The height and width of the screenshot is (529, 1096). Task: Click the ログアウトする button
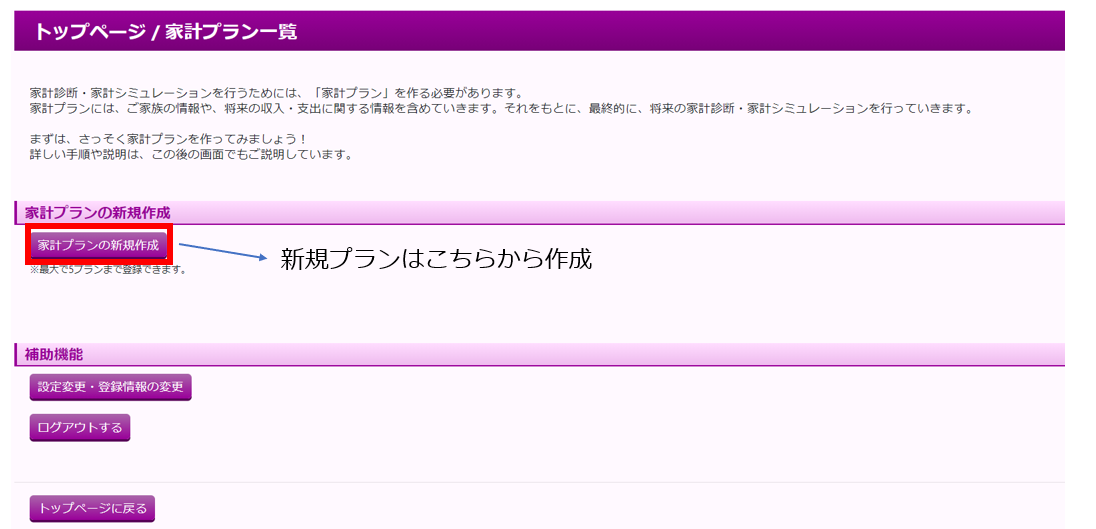click(x=80, y=428)
